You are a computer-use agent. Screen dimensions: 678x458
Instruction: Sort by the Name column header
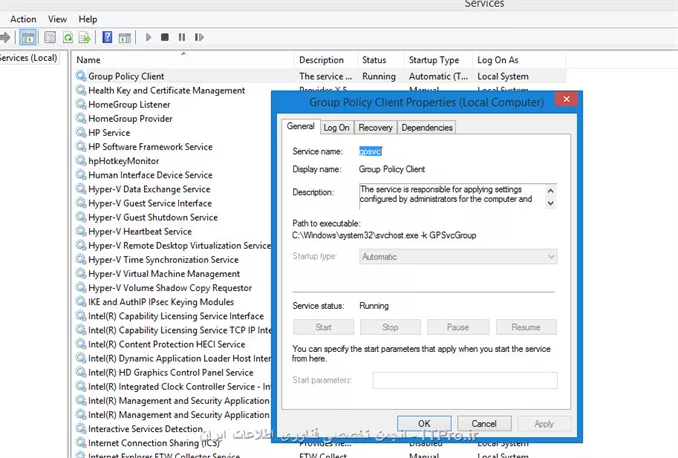pos(183,60)
